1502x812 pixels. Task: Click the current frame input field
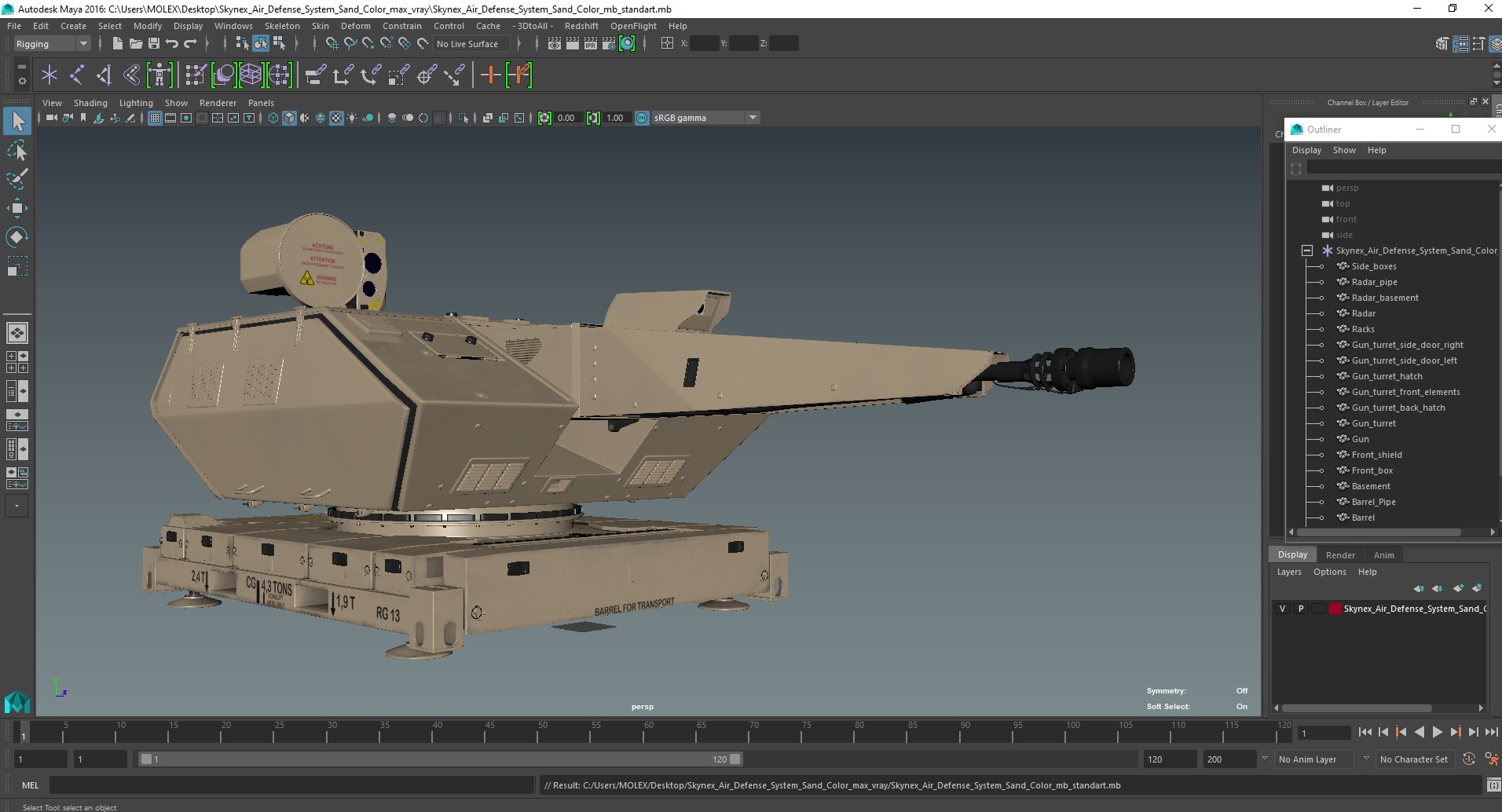(1324, 733)
